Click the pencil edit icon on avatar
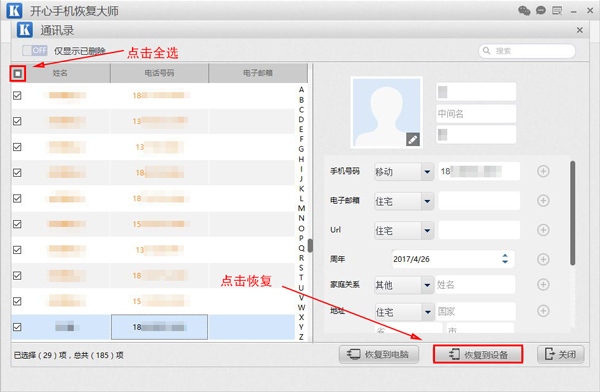 click(412, 139)
